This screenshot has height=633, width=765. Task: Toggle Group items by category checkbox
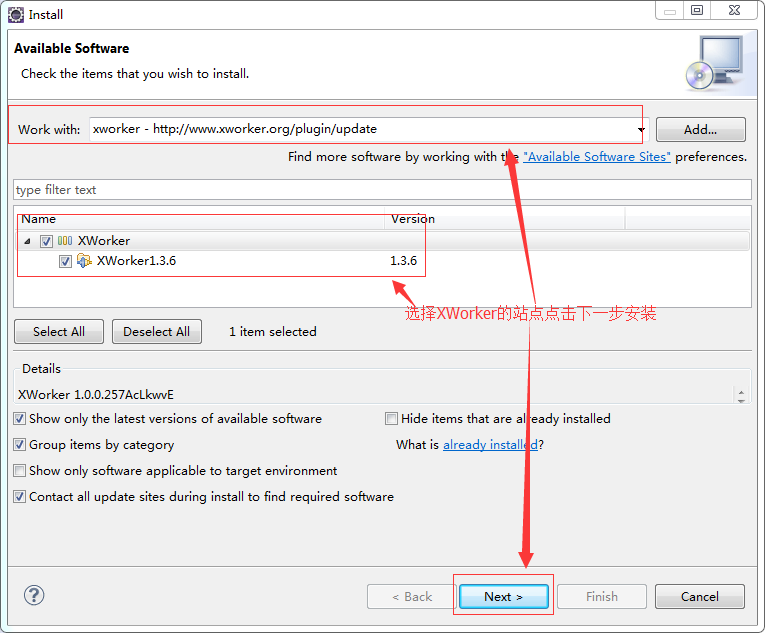(x=20, y=445)
